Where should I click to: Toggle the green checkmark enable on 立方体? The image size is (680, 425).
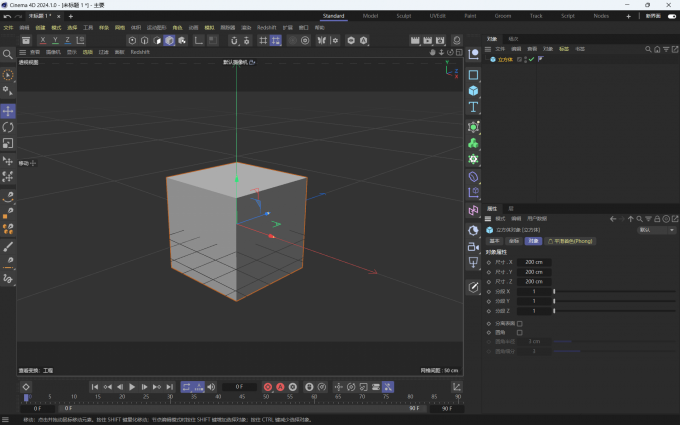pos(531,59)
